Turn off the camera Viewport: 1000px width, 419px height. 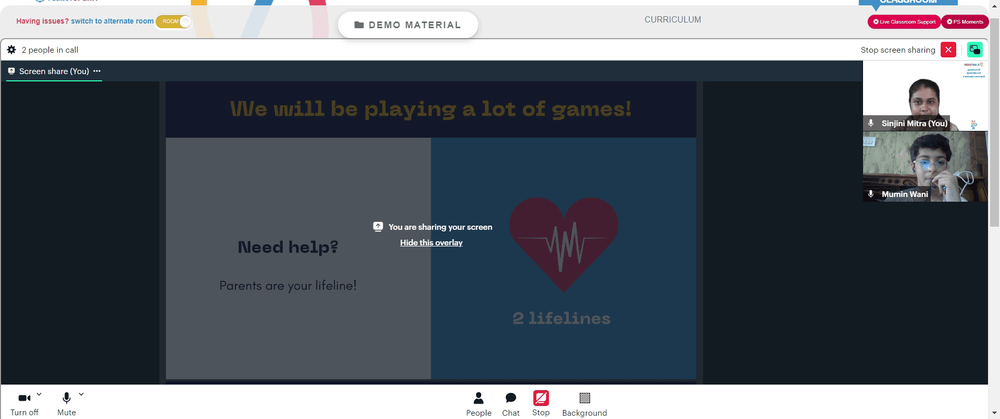pos(24,404)
